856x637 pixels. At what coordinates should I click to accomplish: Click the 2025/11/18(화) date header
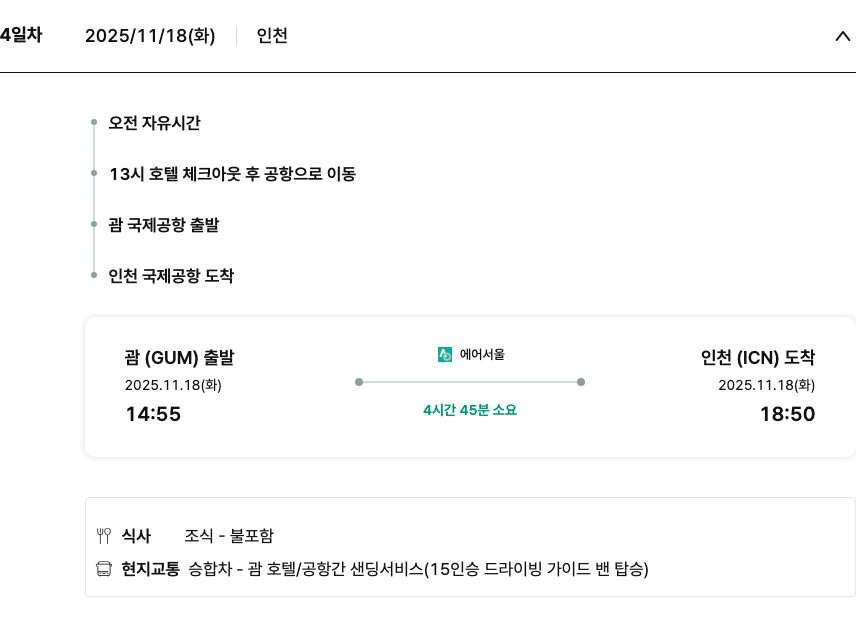(x=150, y=36)
